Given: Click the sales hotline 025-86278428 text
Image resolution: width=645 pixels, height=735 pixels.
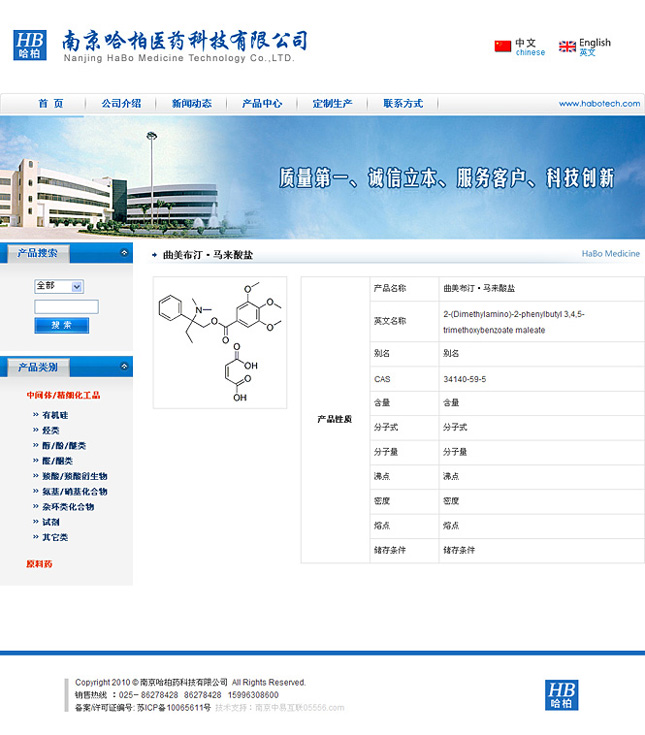Looking at the screenshot, I should 149,695.
